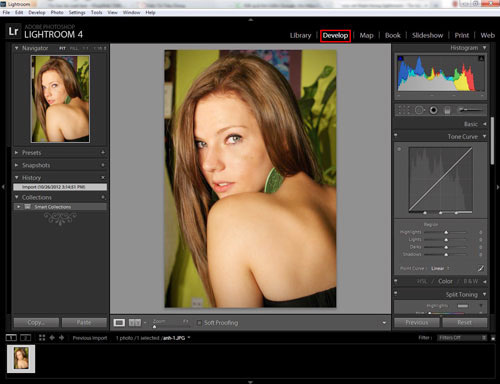
Task: Open the File menu
Action: pyautogui.click(x=6, y=12)
